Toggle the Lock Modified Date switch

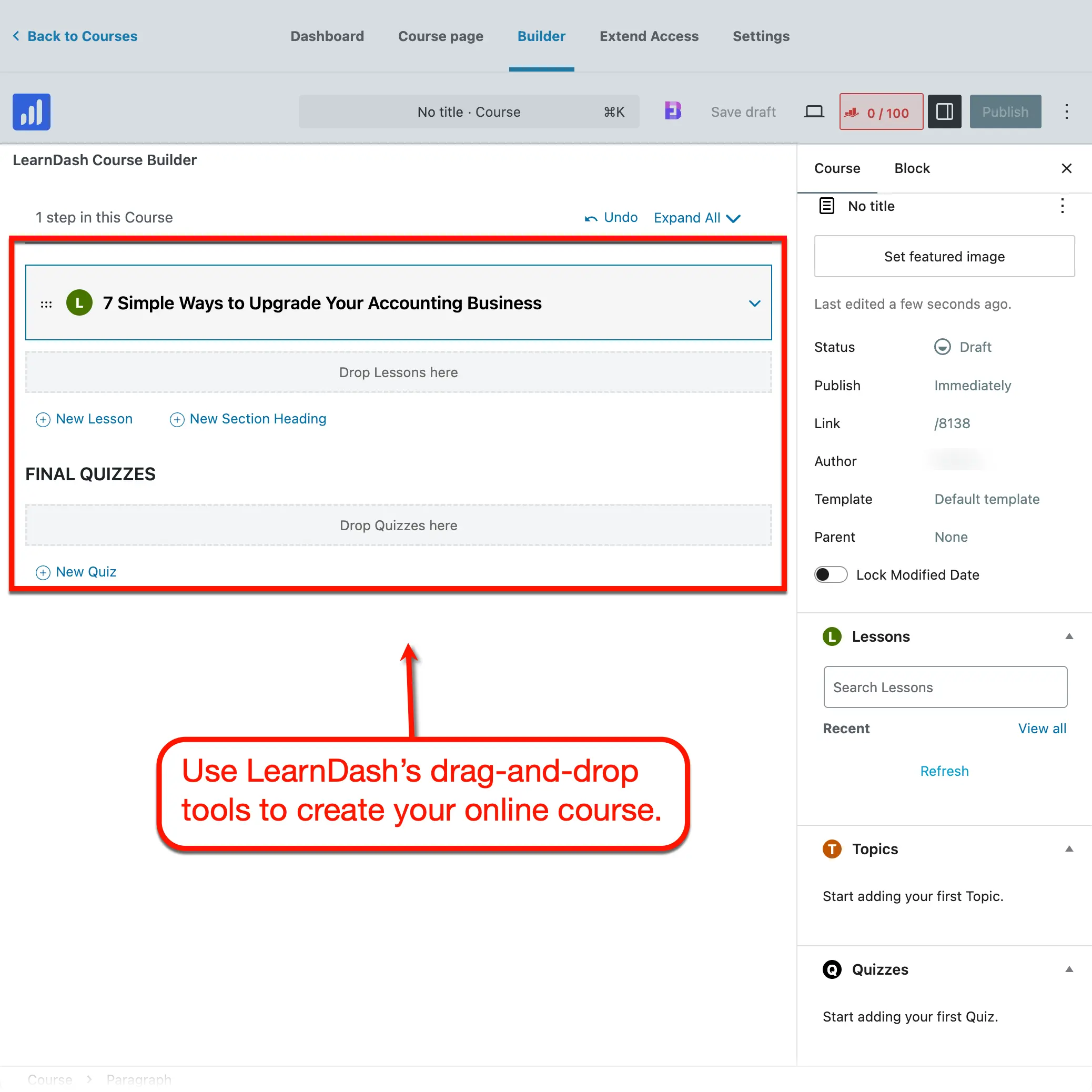point(830,575)
